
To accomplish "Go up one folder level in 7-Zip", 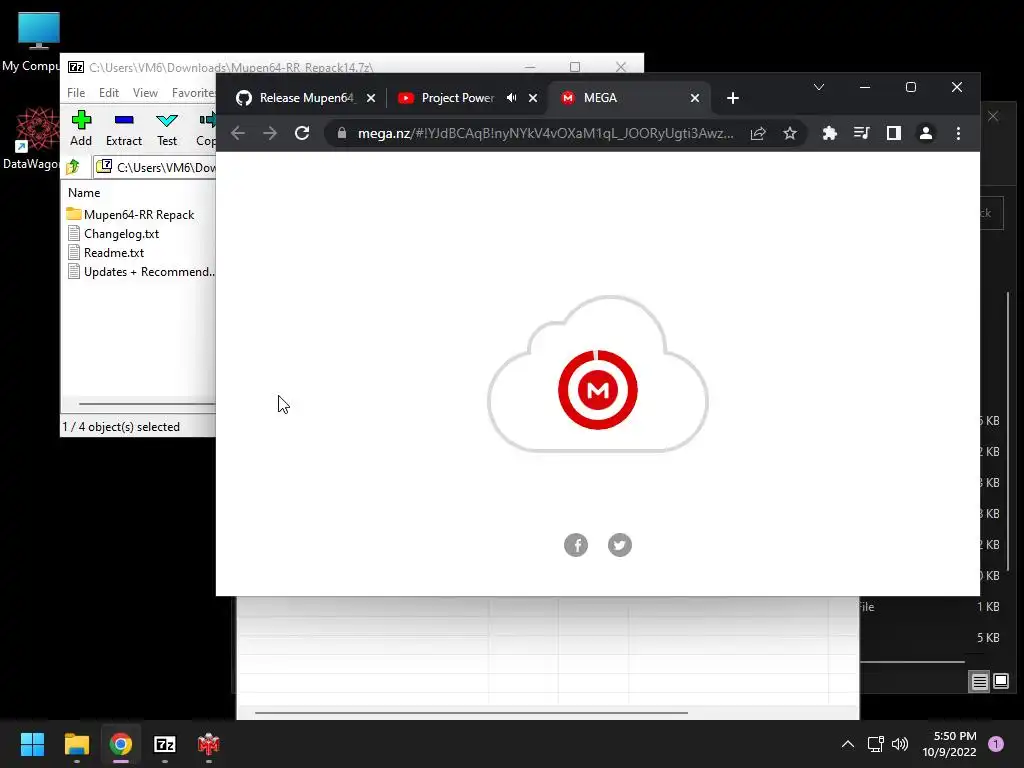I will [x=73, y=167].
